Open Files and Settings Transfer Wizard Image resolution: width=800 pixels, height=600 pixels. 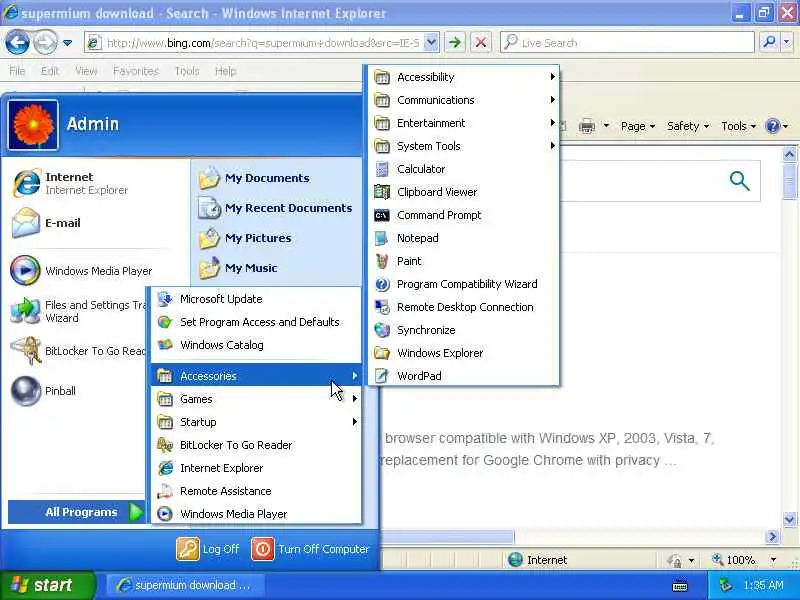pyautogui.click(x=77, y=311)
